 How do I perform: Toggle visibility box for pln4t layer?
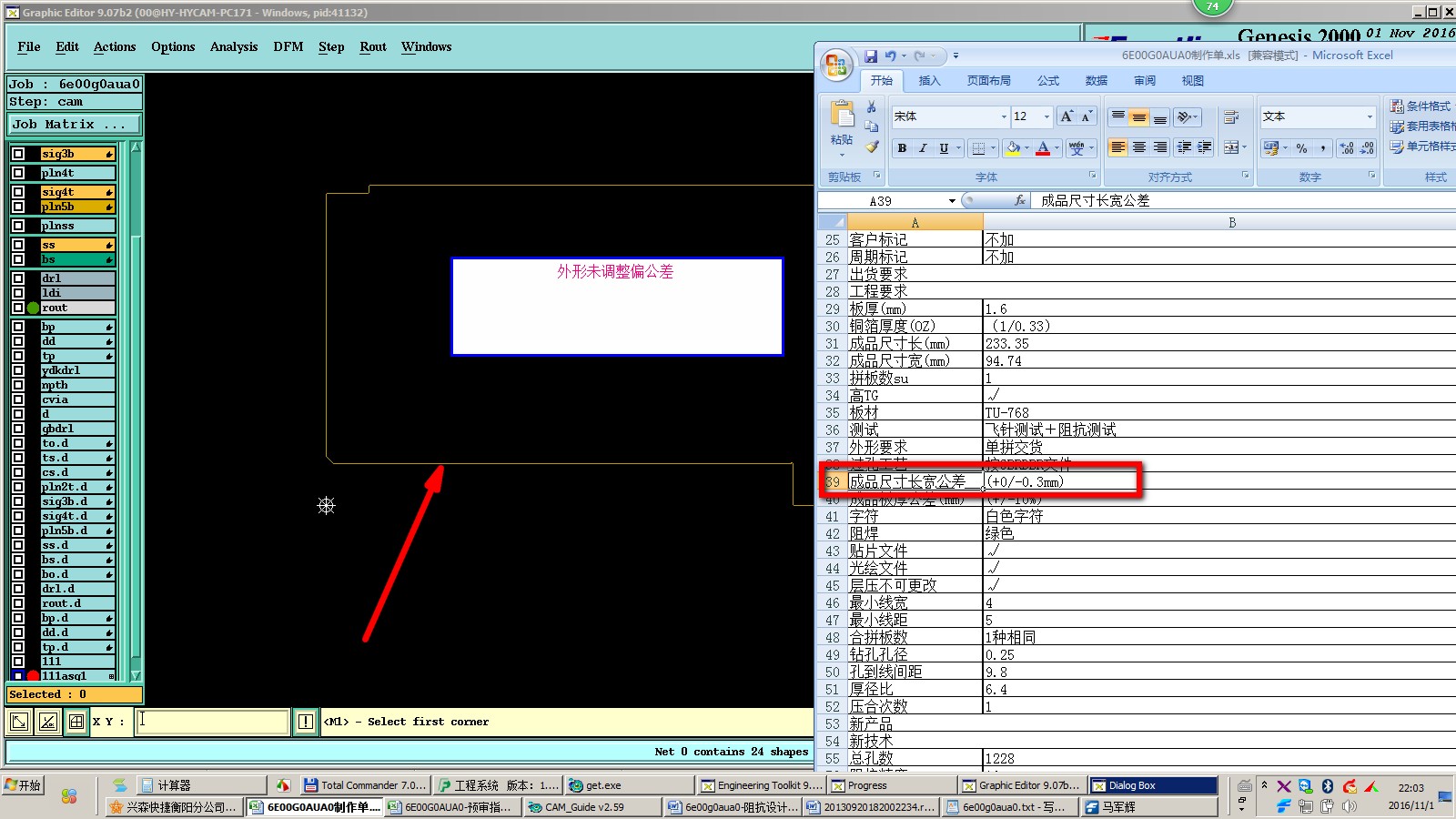coord(18,173)
